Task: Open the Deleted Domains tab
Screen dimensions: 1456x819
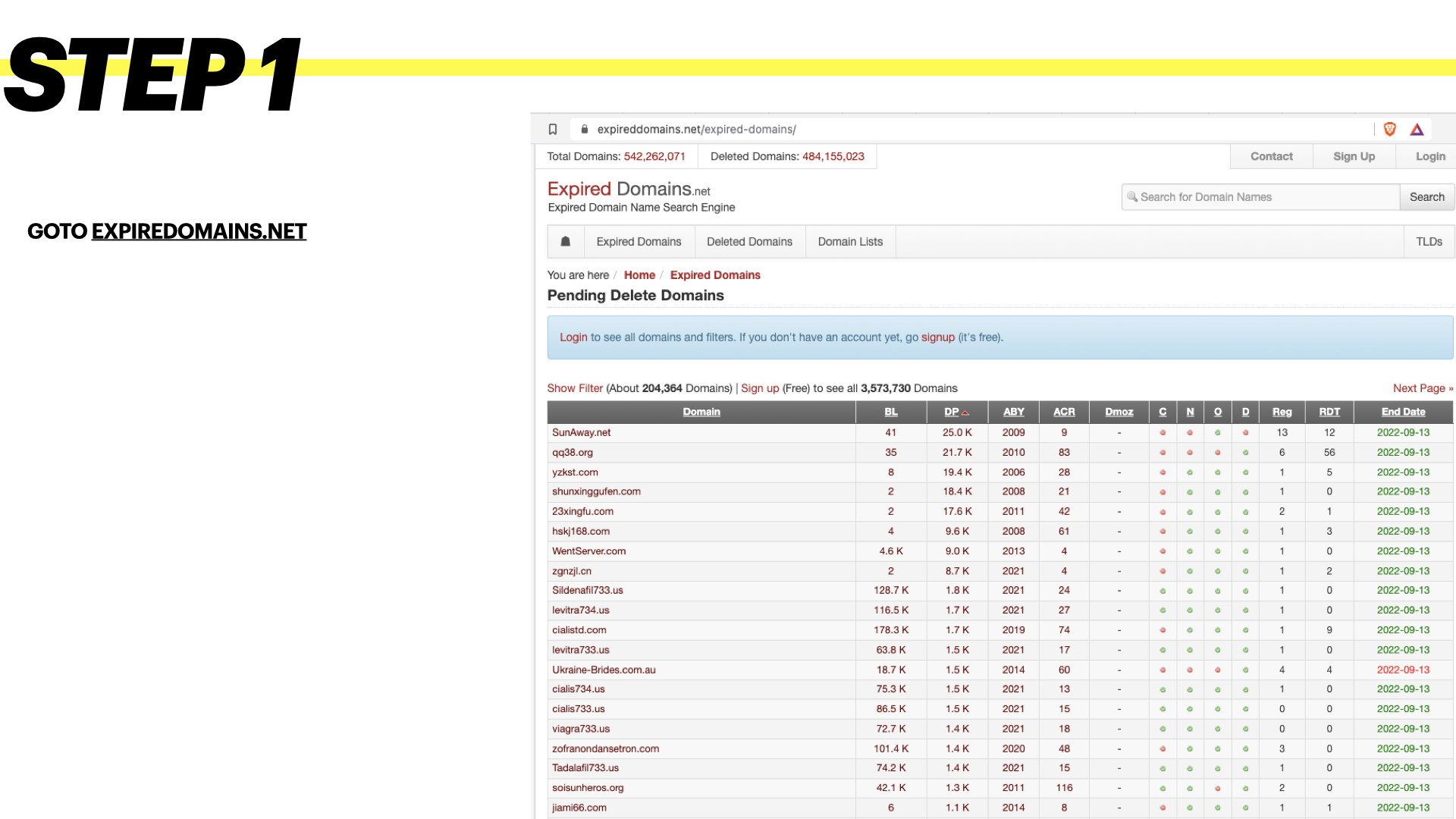Action: coord(749,242)
